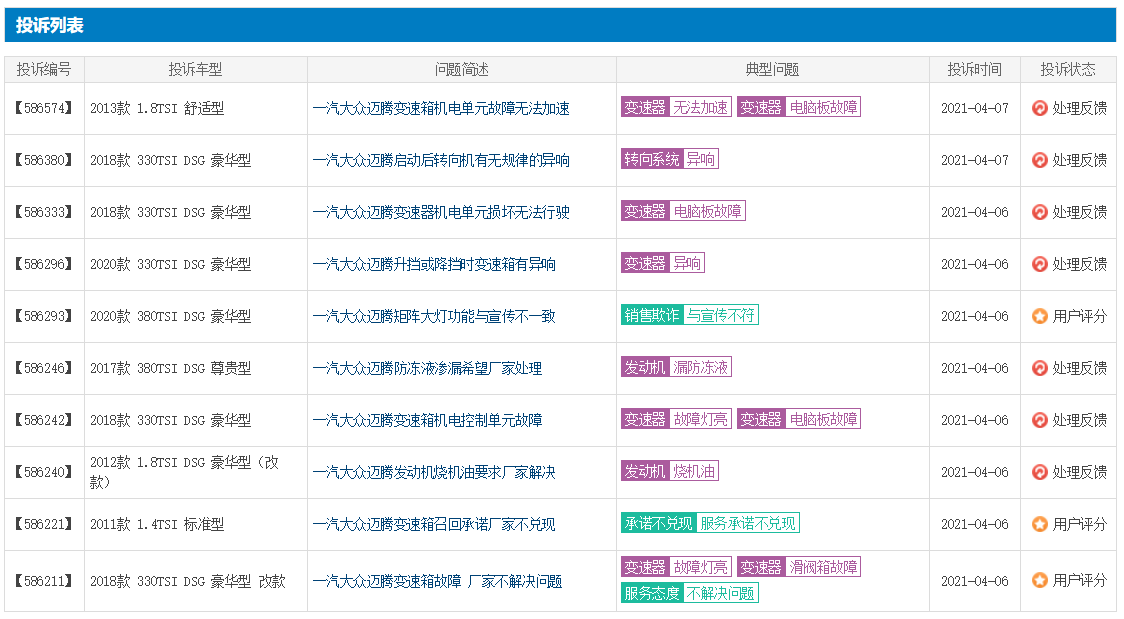Image resolution: width=1124 pixels, height=619 pixels.
Task: Click status icon for complaint 586574
Action: tap(1039, 108)
